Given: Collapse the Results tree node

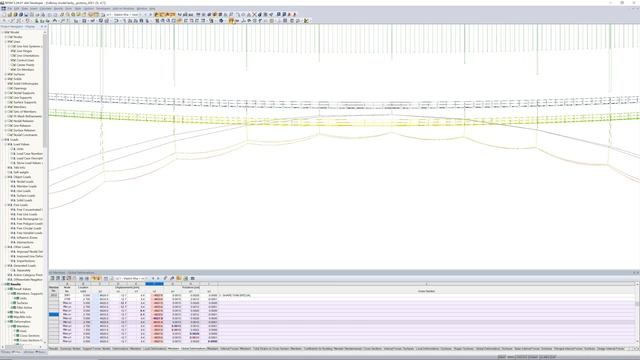Looking at the screenshot, I should (x=2, y=284).
